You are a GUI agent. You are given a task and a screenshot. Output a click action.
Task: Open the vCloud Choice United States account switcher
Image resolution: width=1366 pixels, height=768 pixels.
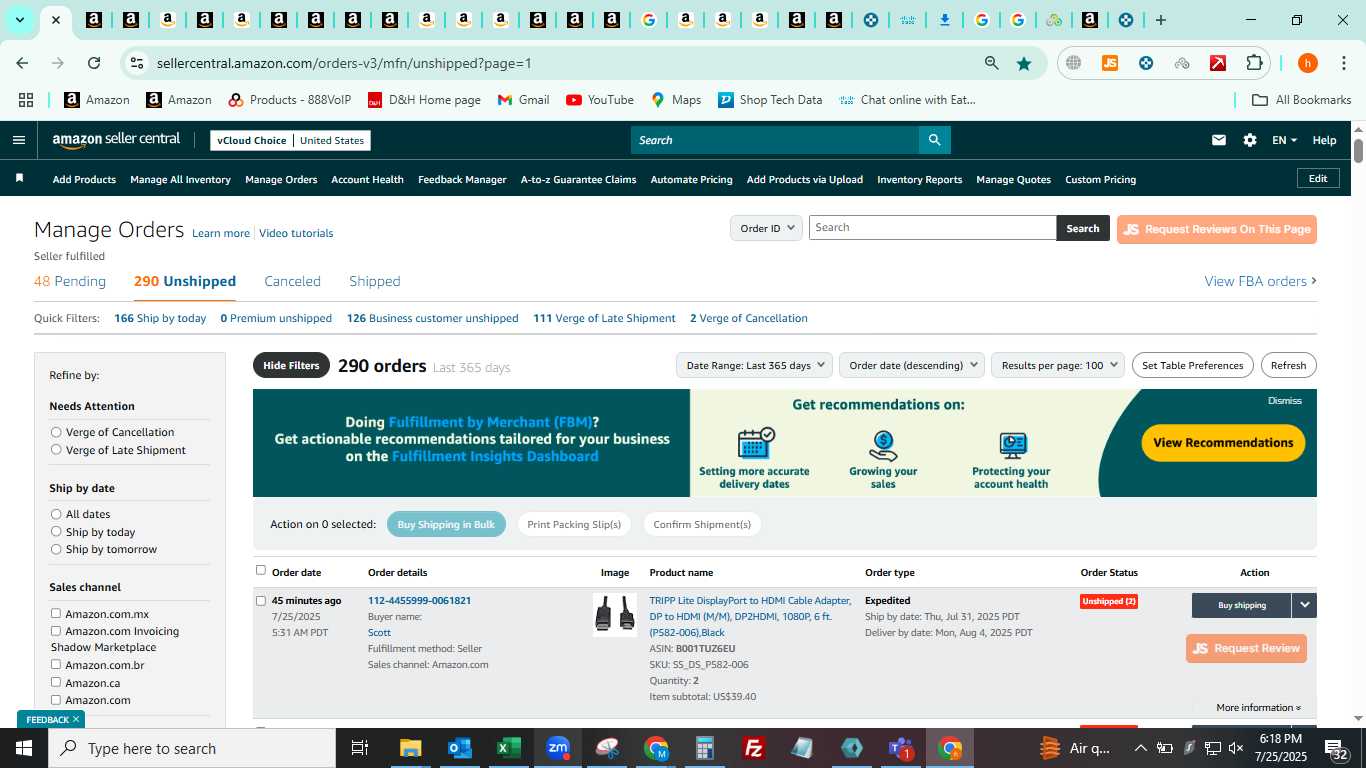tap(290, 140)
